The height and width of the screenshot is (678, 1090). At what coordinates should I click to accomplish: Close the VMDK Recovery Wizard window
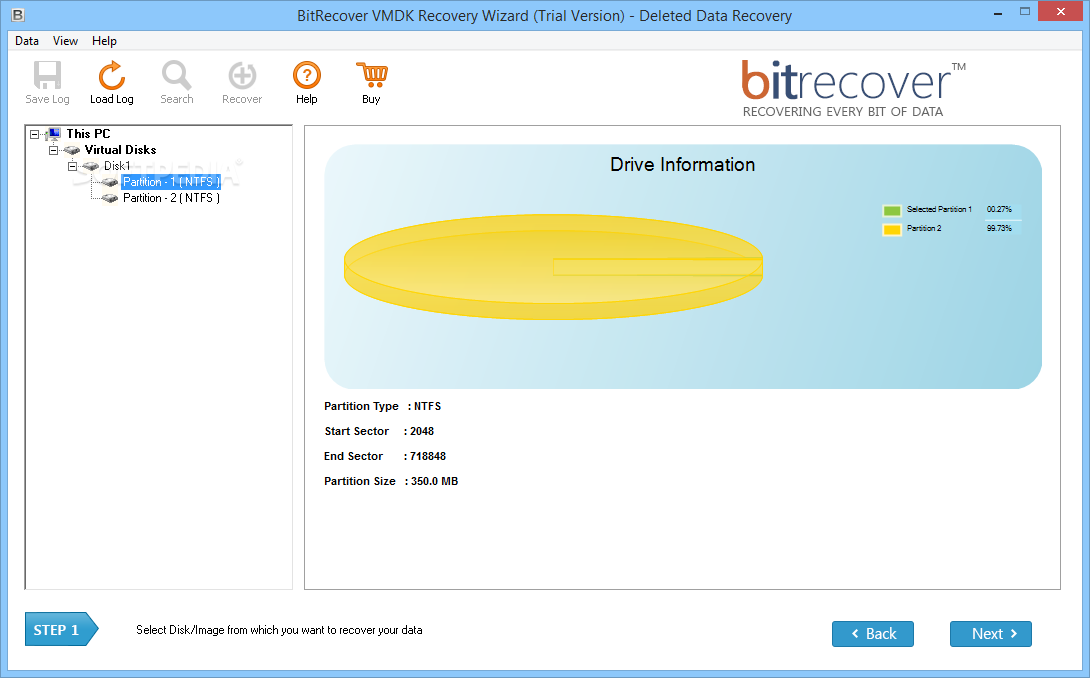(x=1061, y=11)
